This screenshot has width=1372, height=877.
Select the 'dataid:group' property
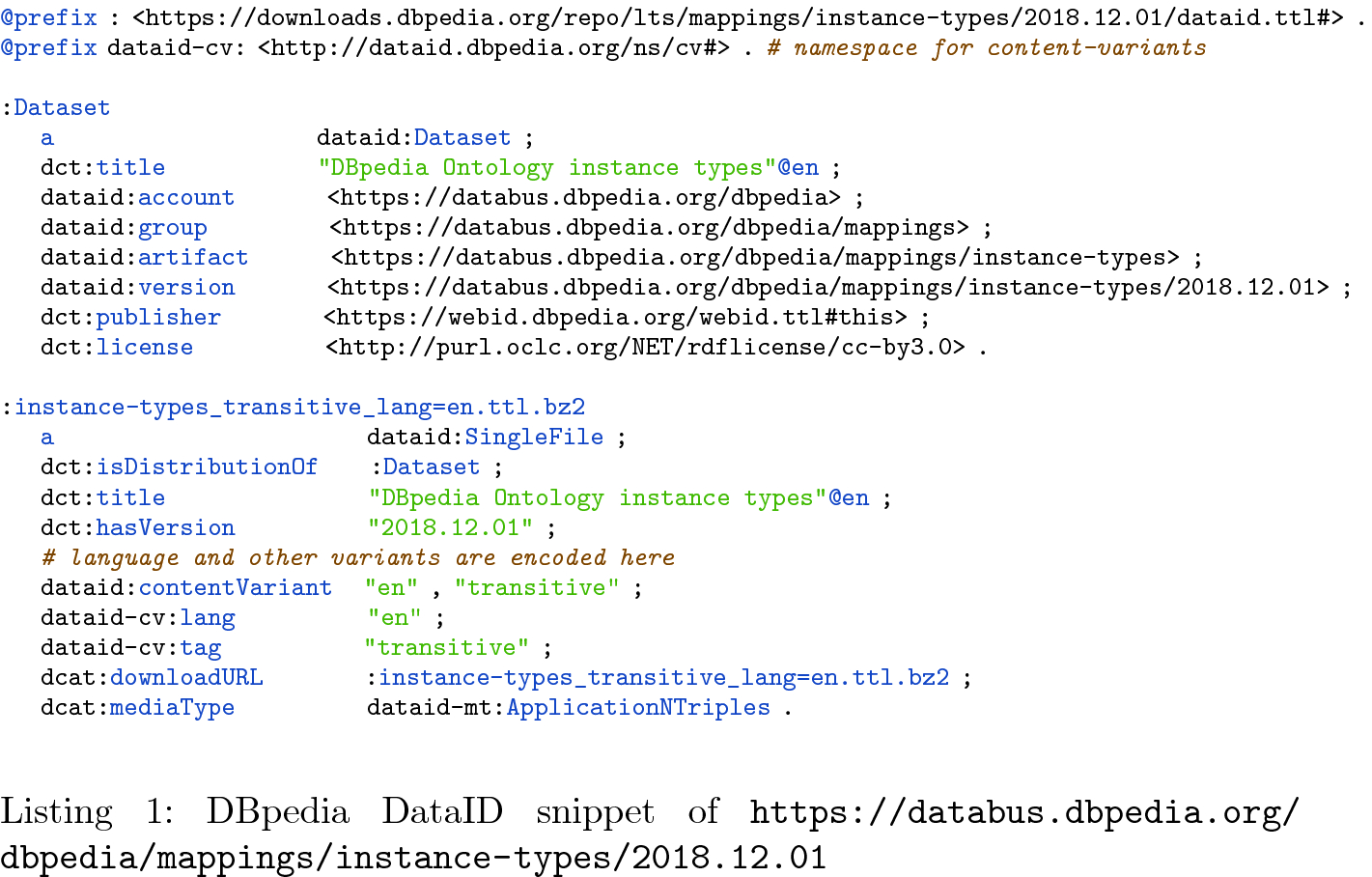[124, 227]
